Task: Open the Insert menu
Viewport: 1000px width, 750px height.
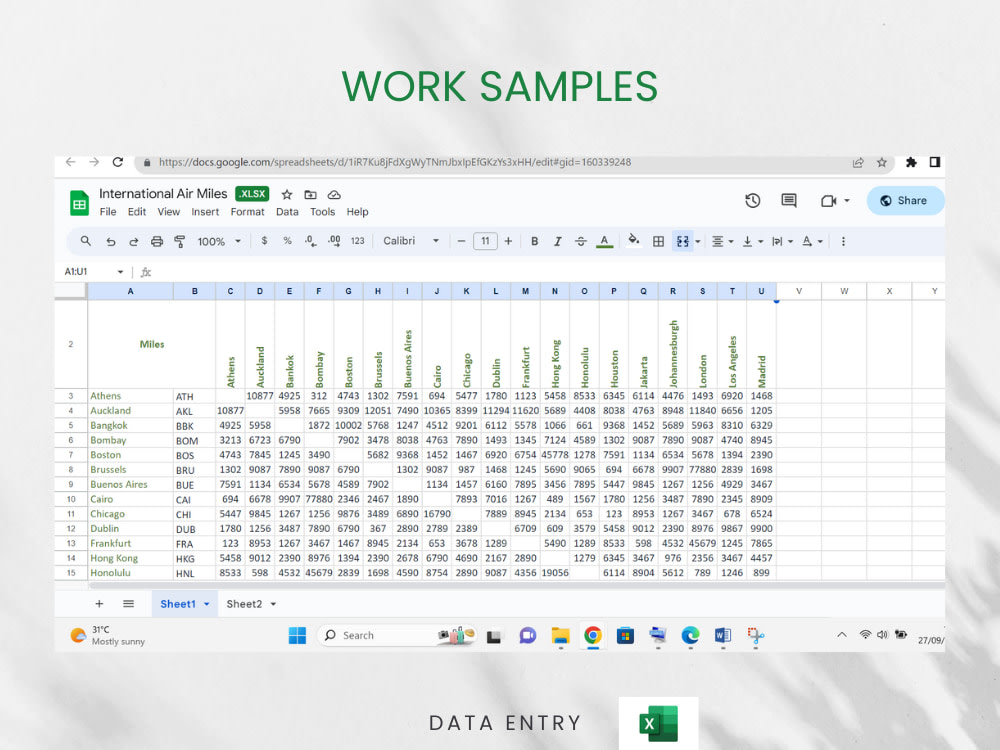Action: pos(205,212)
